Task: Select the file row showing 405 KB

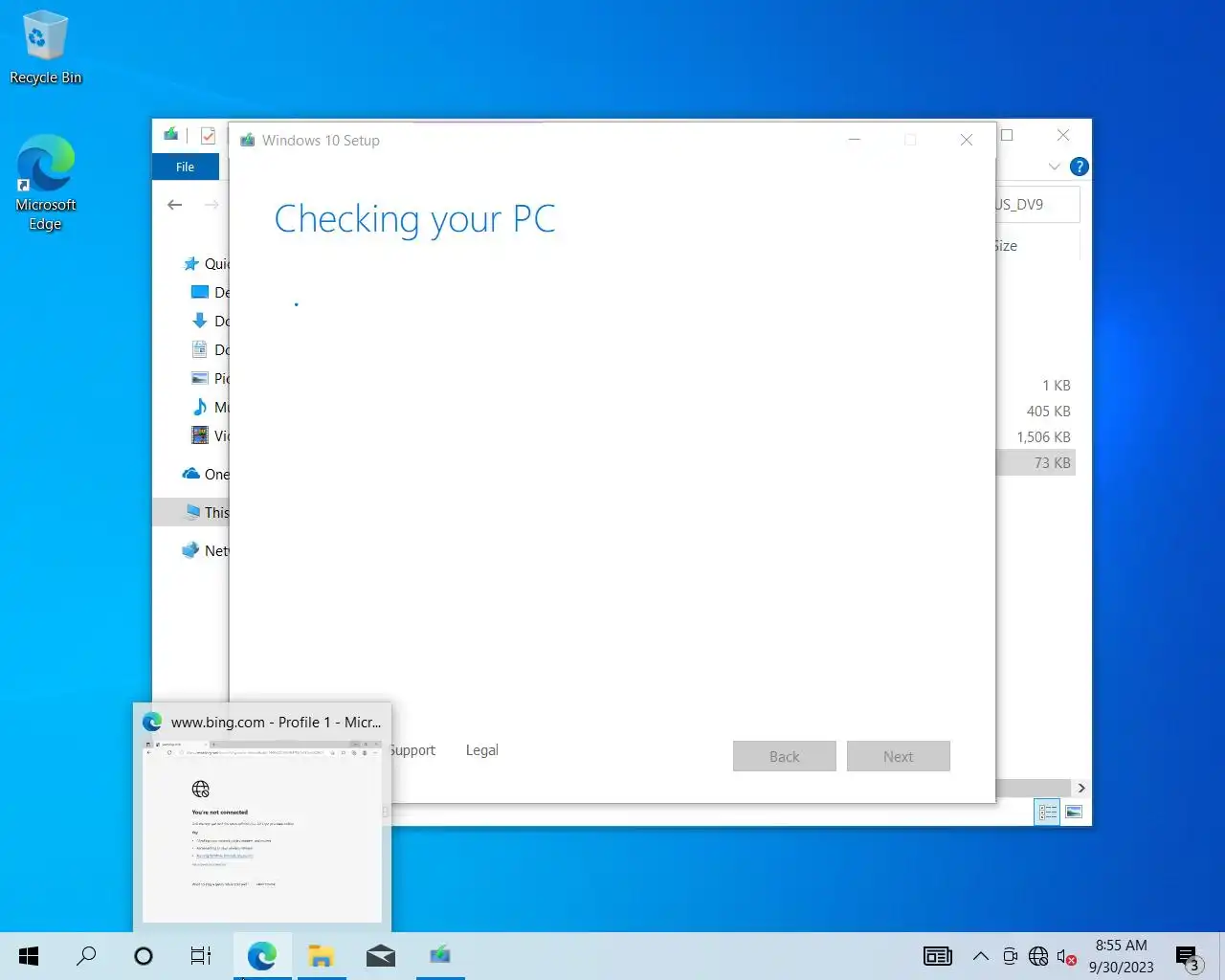Action: click(1036, 412)
